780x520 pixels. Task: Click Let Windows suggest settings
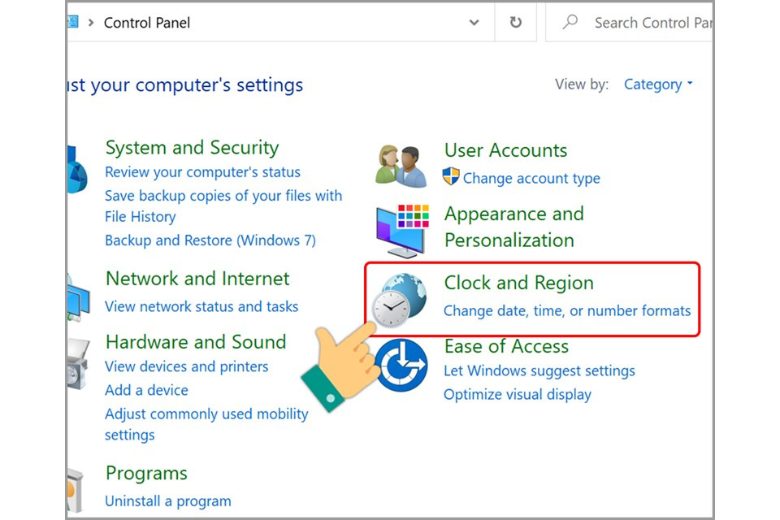point(539,371)
